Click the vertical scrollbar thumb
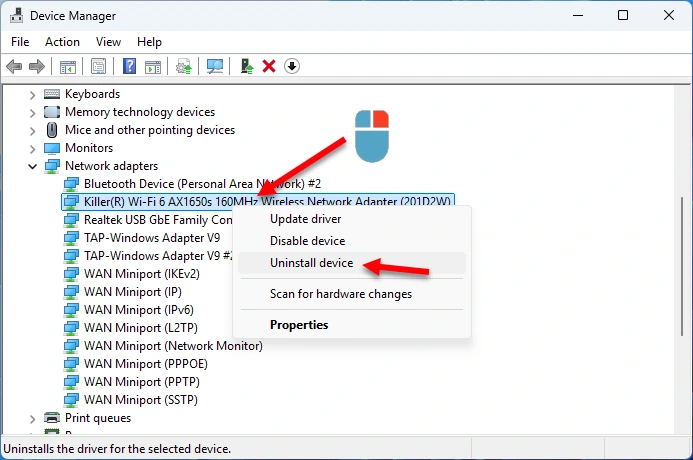 (x=684, y=266)
